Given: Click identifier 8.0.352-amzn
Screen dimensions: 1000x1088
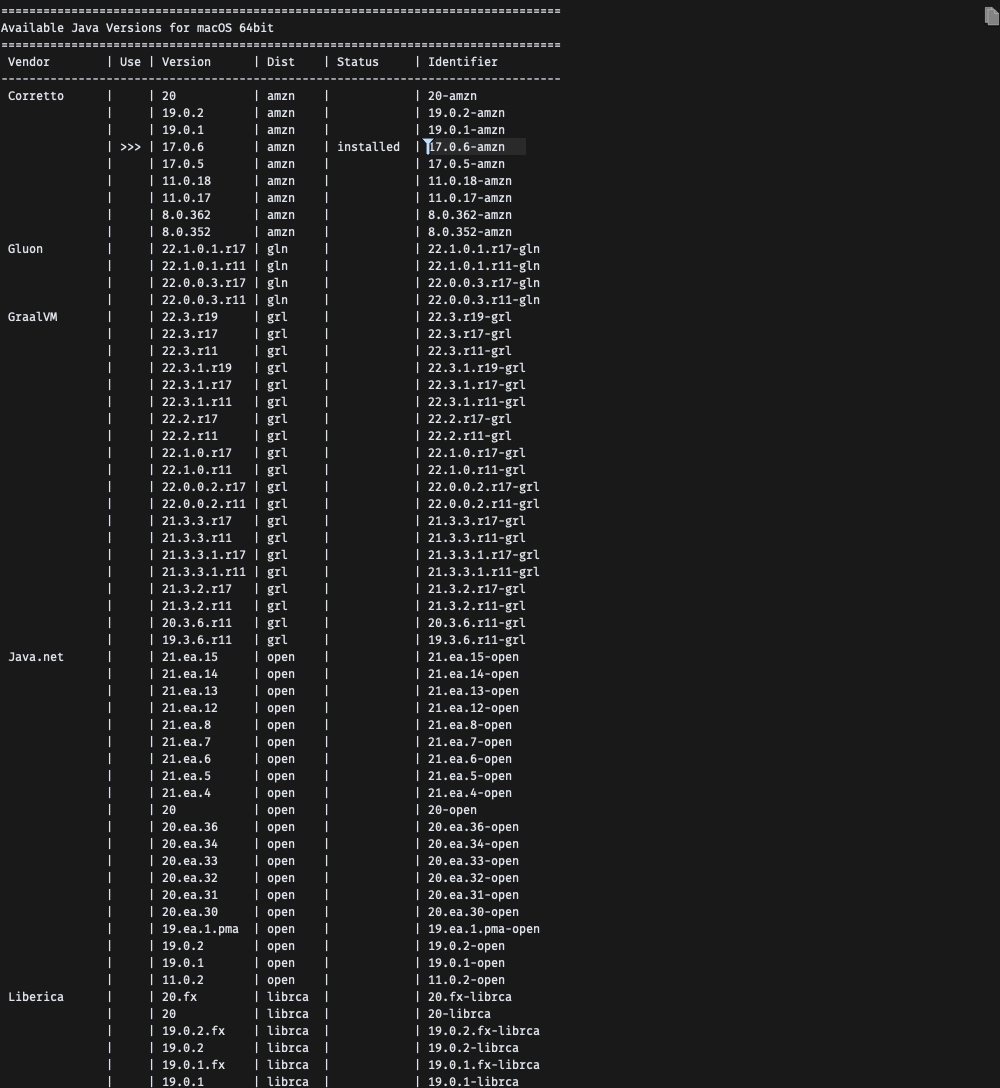Looking at the screenshot, I should point(470,232).
